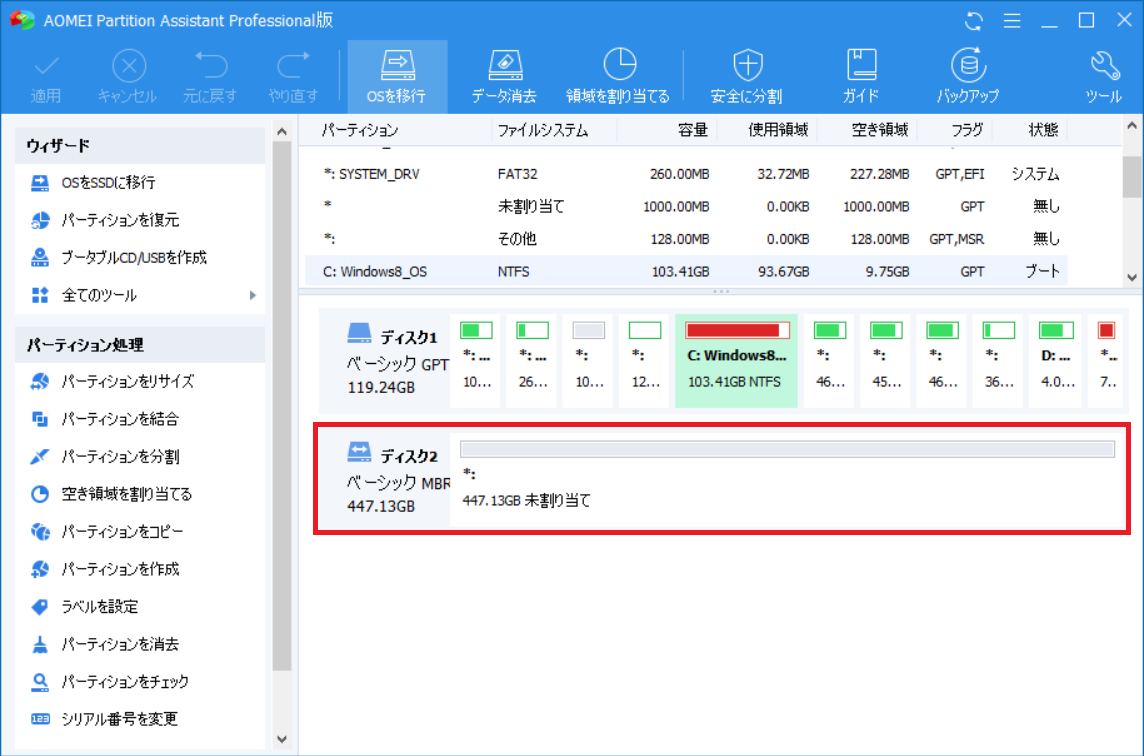1144x756 pixels.
Task: Select the ディスク1 ベーシック GPT disk header
Action: pyautogui.click(x=386, y=360)
